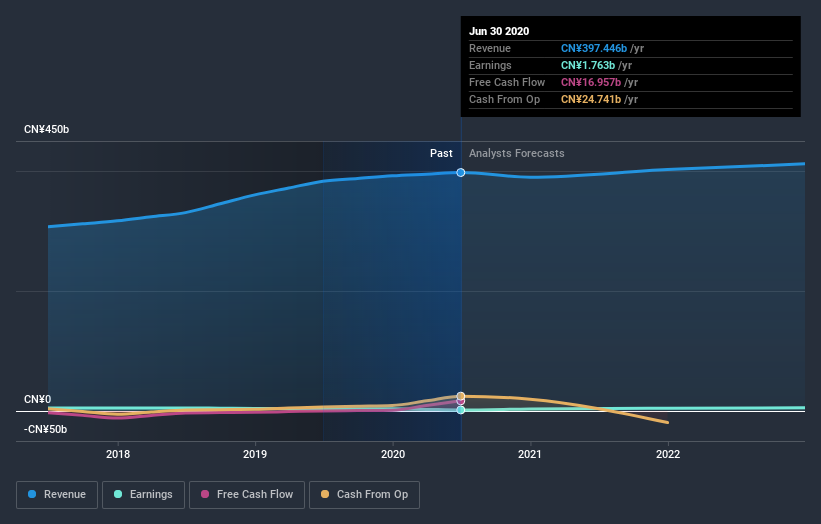Image resolution: width=821 pixels, height=524 pixels.
Task: Click the Analysts Forecasts label
Action: [516, 153]
